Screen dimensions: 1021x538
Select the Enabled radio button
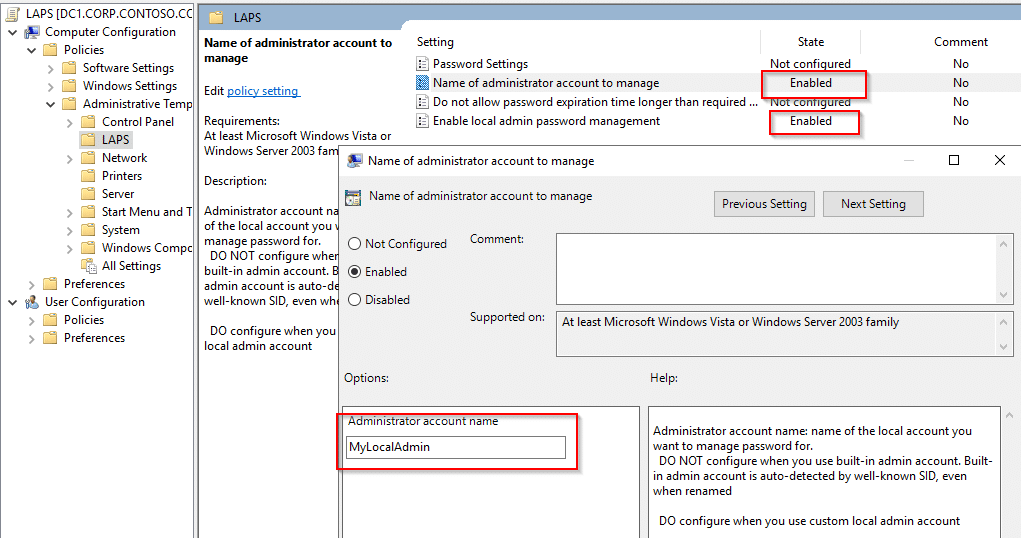[354, 272]
